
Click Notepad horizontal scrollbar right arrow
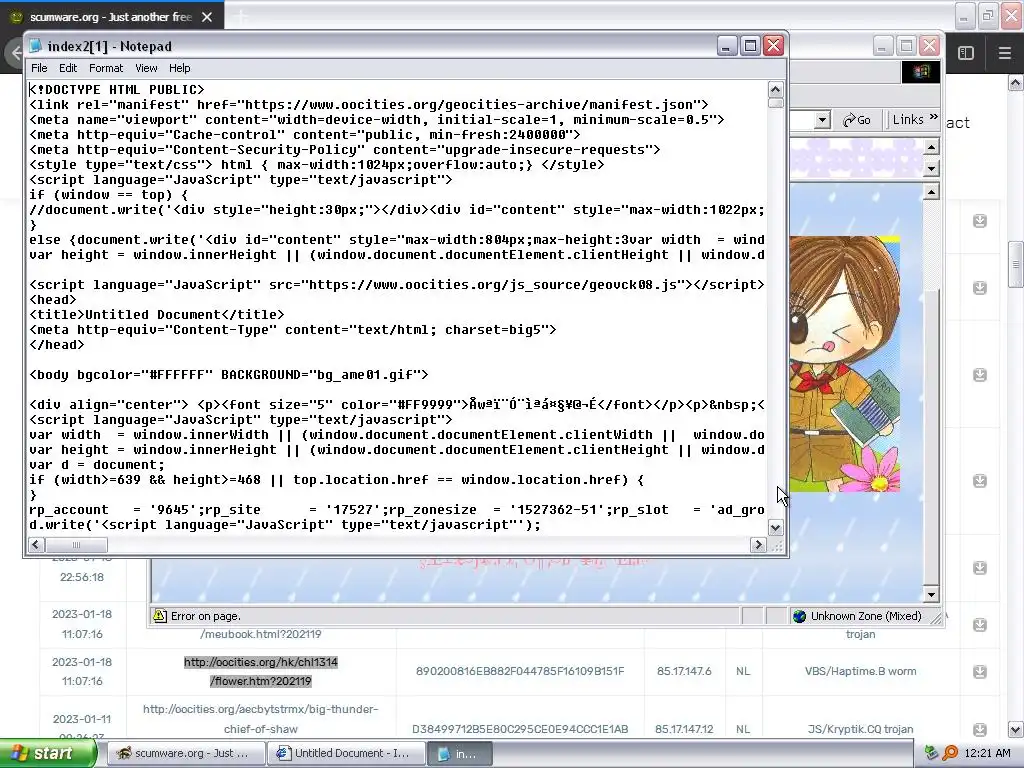pyautogui.click(x=758, y=545)
